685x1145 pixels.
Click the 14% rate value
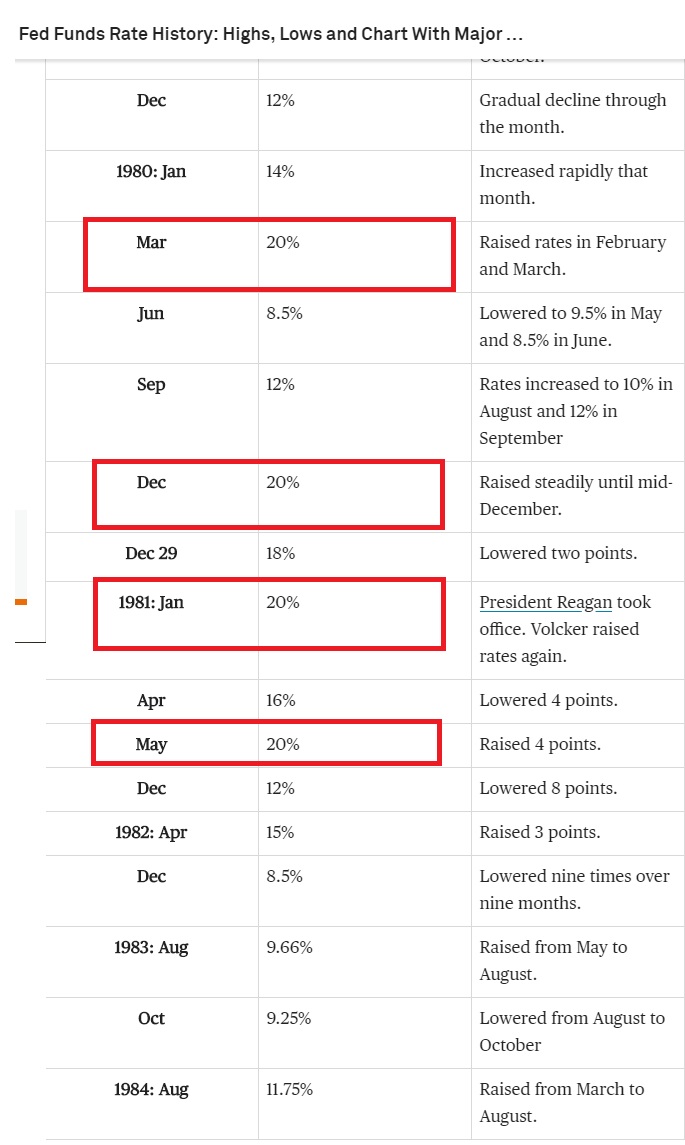coord(280,172)
